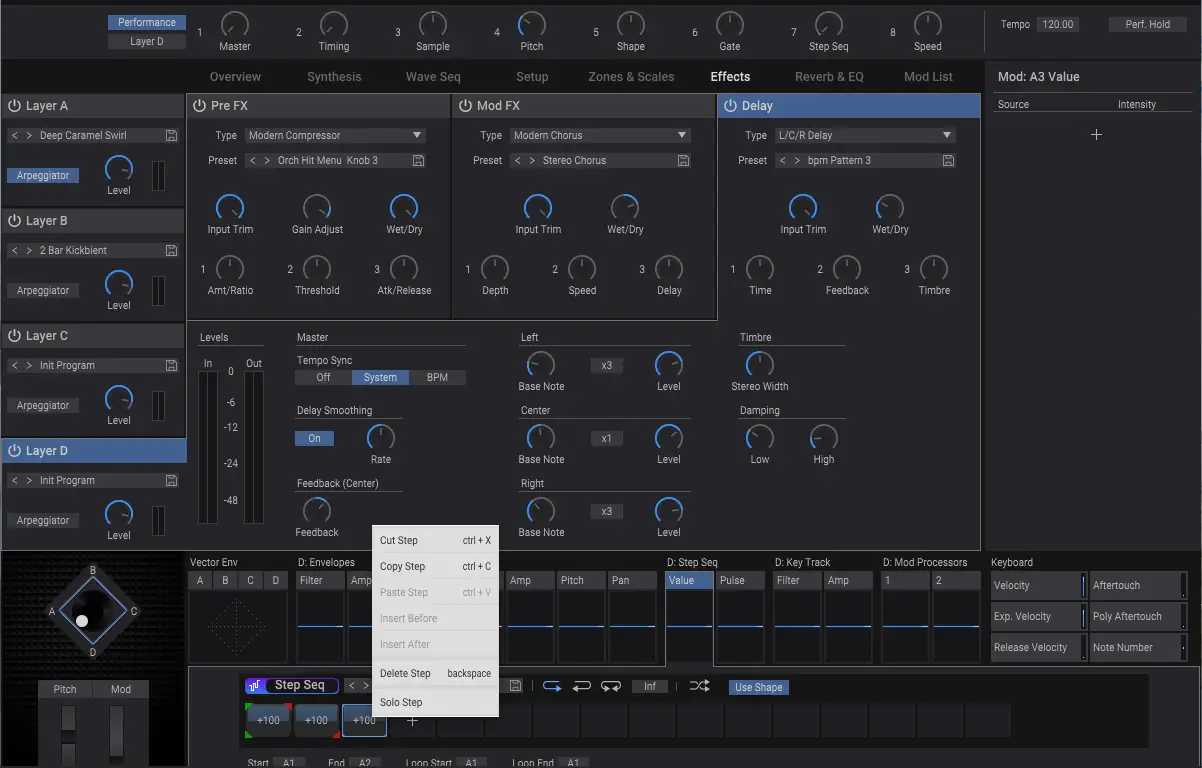Click the random step order shuffle icon
The image size is (1202, 768).
(x=700, y=686)
